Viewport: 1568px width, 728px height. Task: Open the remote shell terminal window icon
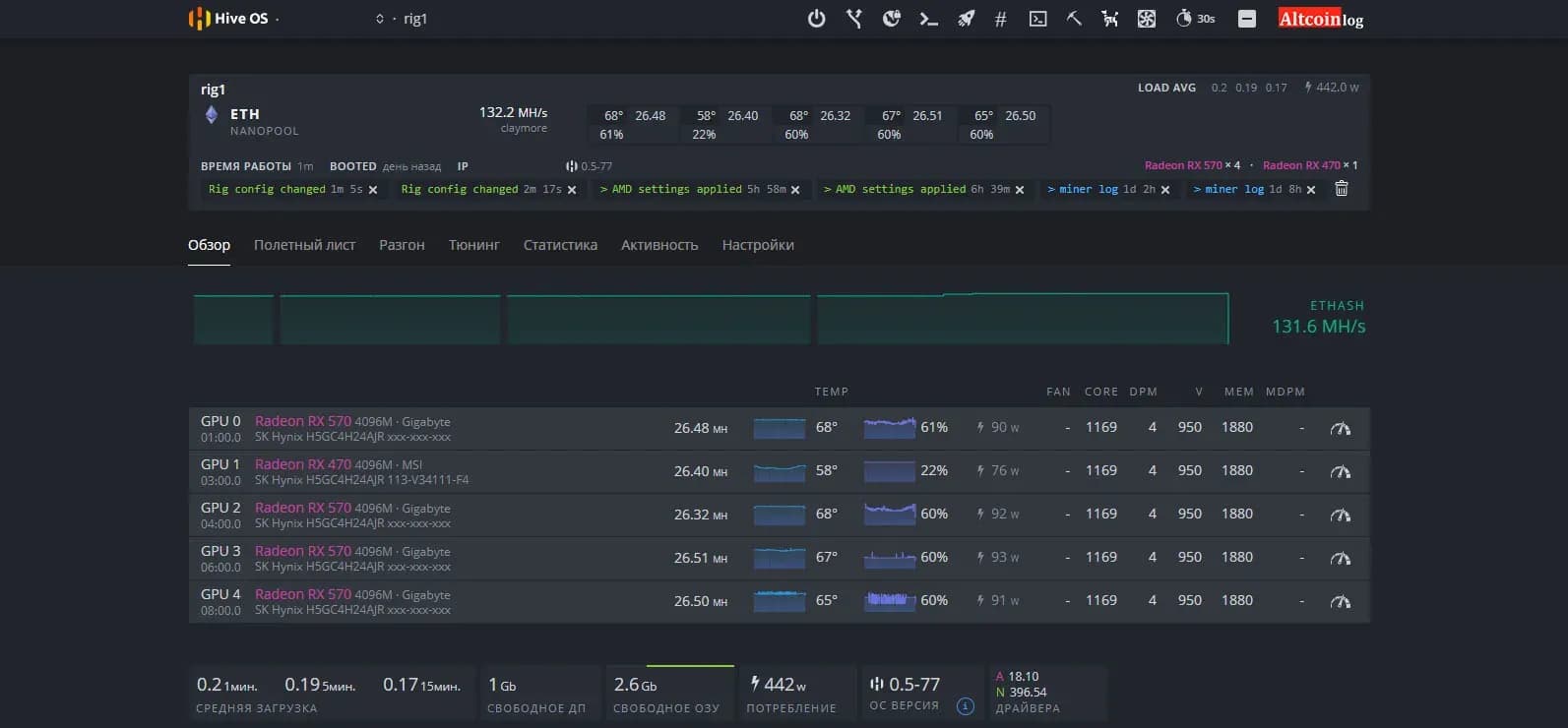pyautogui.click(x=1037, y=19)
